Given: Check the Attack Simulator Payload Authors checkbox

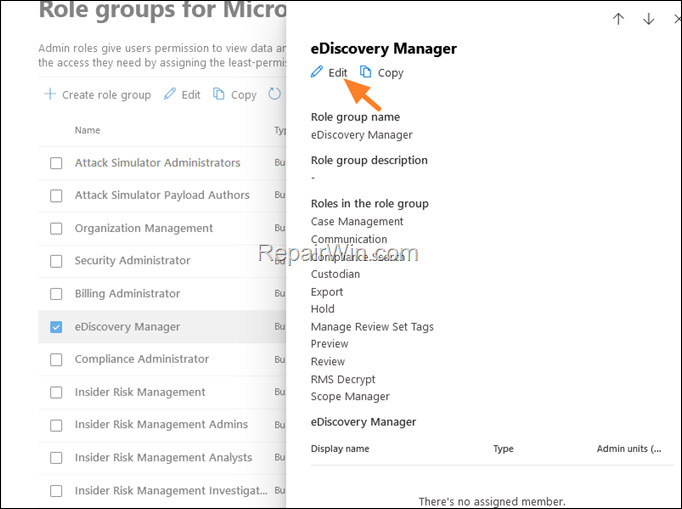Looking at the screenshot, I should coord(56,196).
